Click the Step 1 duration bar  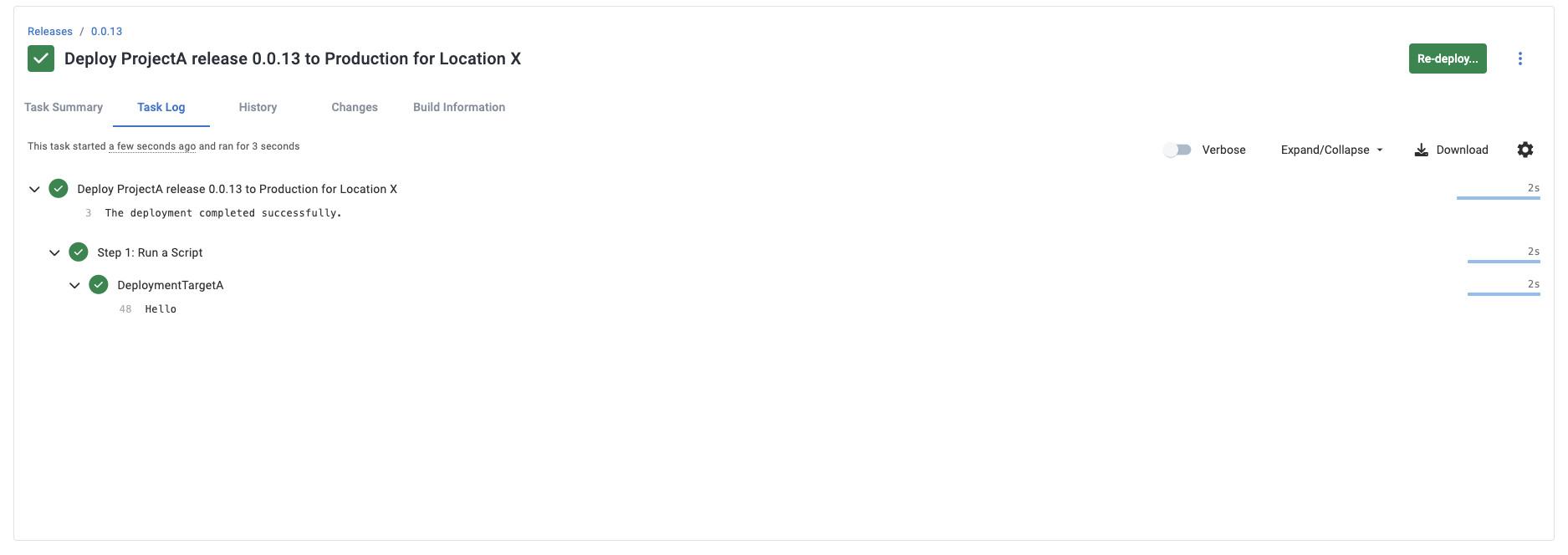click(x=1504, y=262)
